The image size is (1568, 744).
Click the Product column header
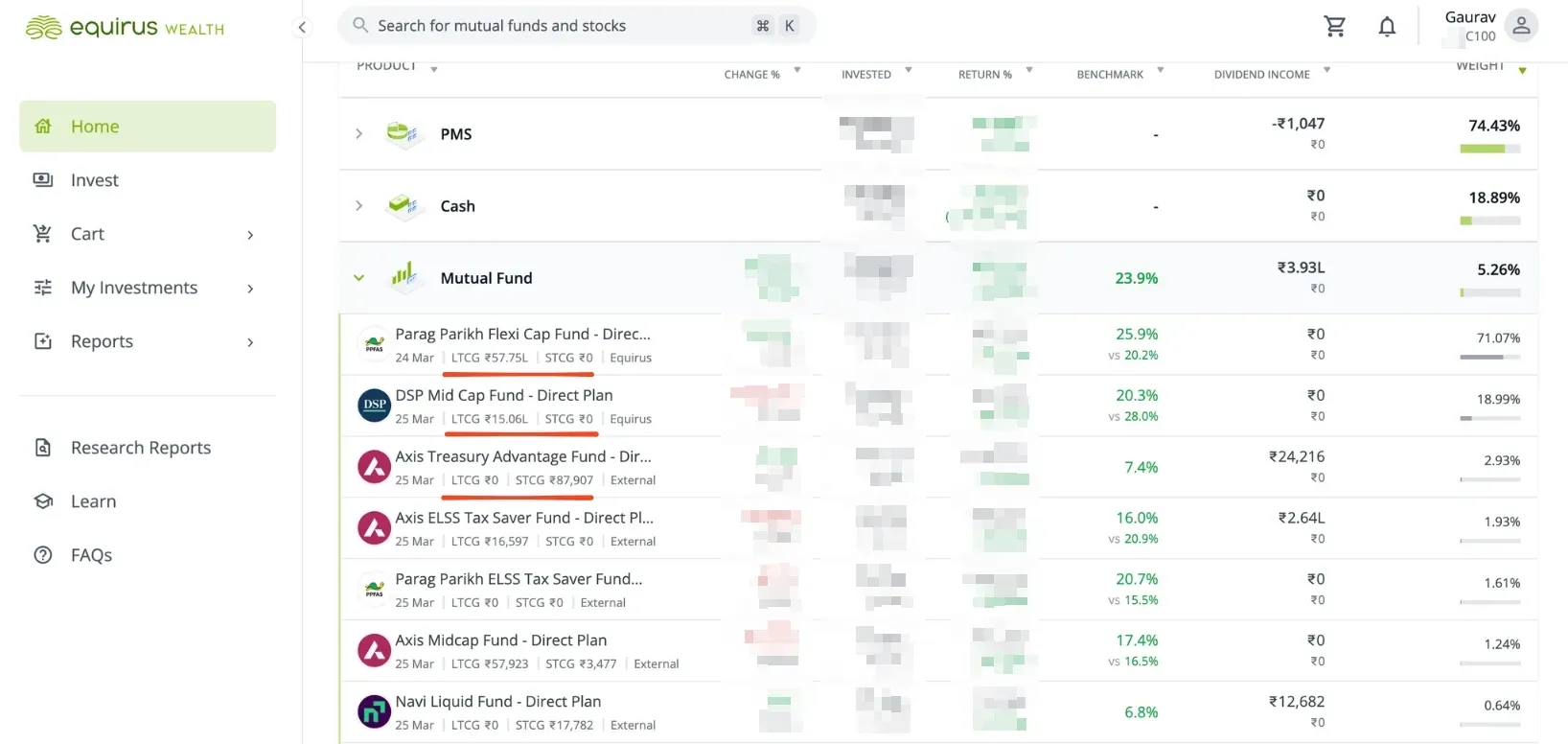pos(386,66)
